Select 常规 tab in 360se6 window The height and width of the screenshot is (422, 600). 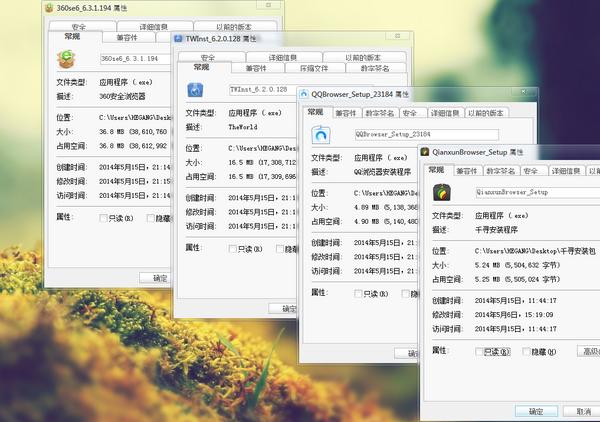click(x=75, y=37)
